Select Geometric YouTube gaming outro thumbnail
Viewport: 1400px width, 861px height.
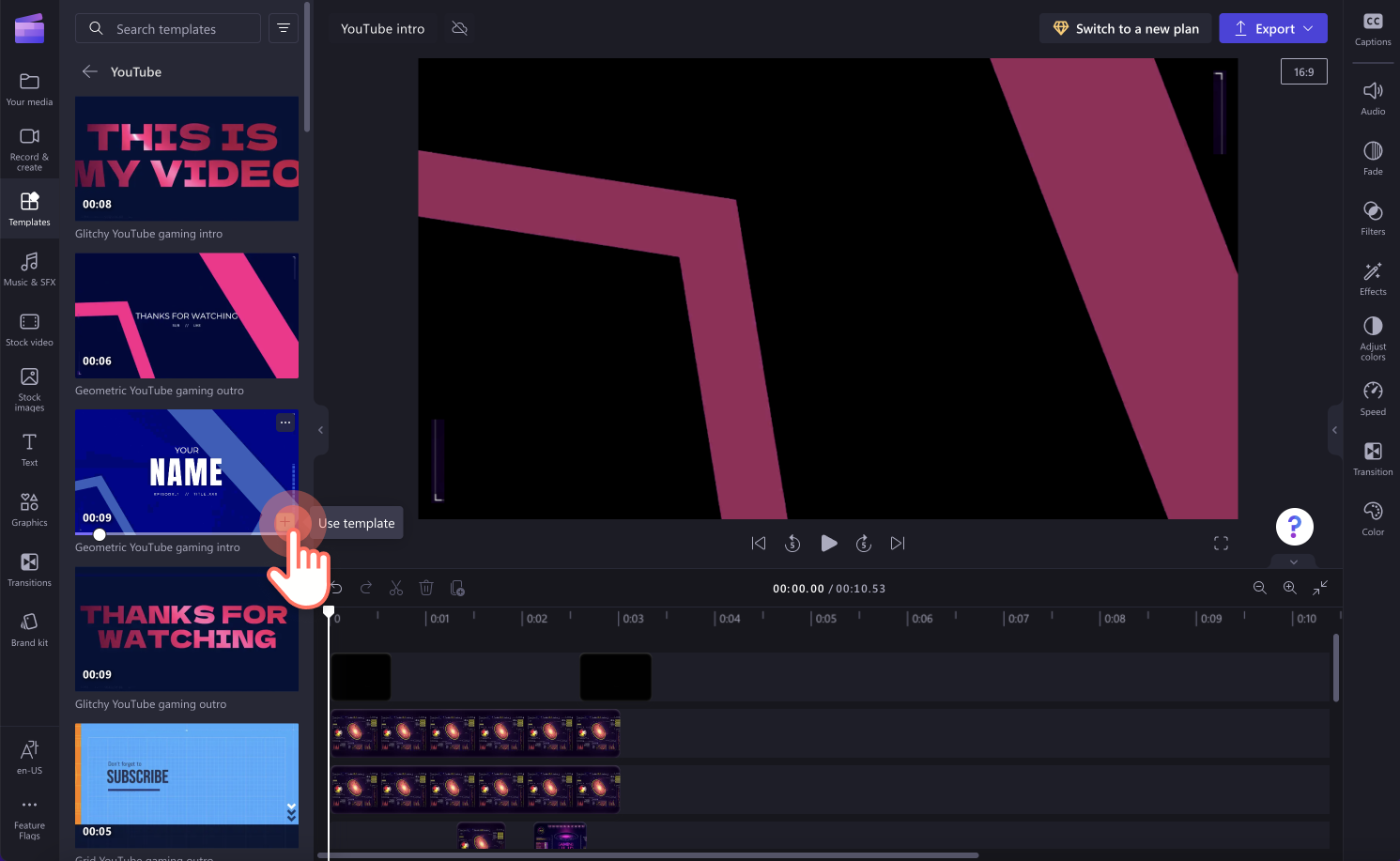pyautogui.click(x=187, y=315)
